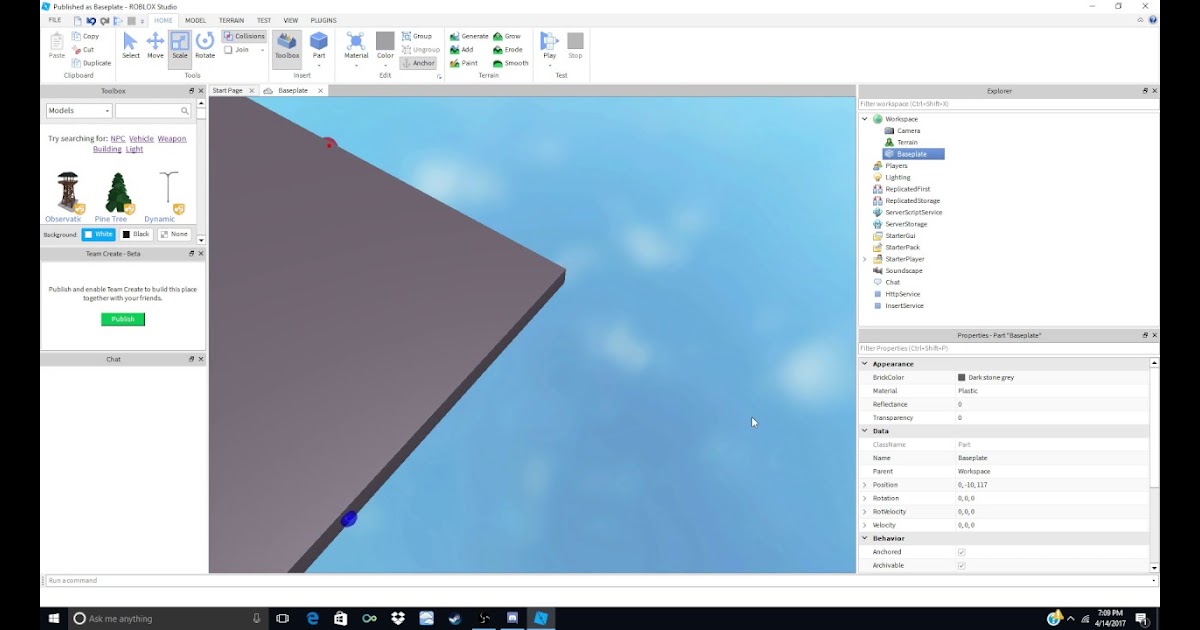Click the Cut scissors icon
The width and height of the screenshot is (1200, 630).
(77, 49)
